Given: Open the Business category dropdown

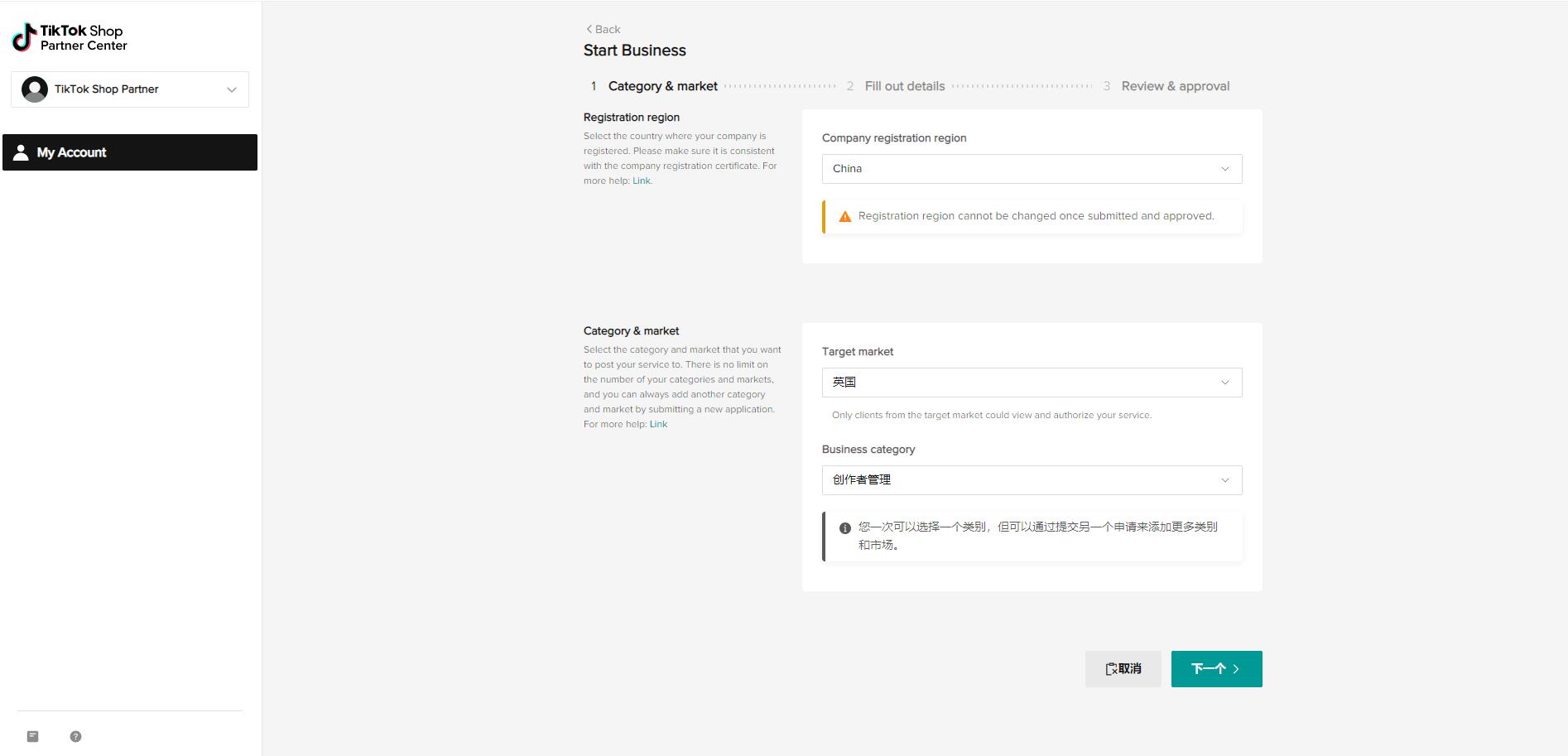Looking at the screenshot, I should click(1031, 480).
